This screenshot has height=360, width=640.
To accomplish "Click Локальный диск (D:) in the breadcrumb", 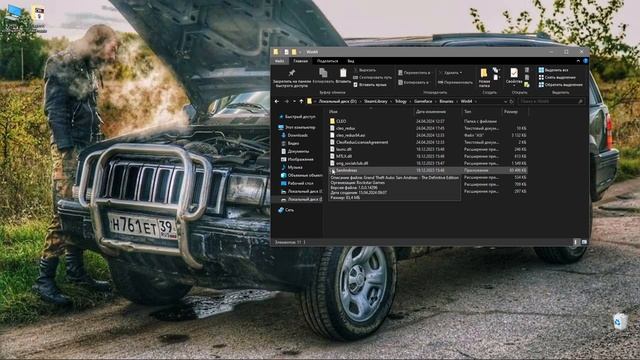I will 338,101.
